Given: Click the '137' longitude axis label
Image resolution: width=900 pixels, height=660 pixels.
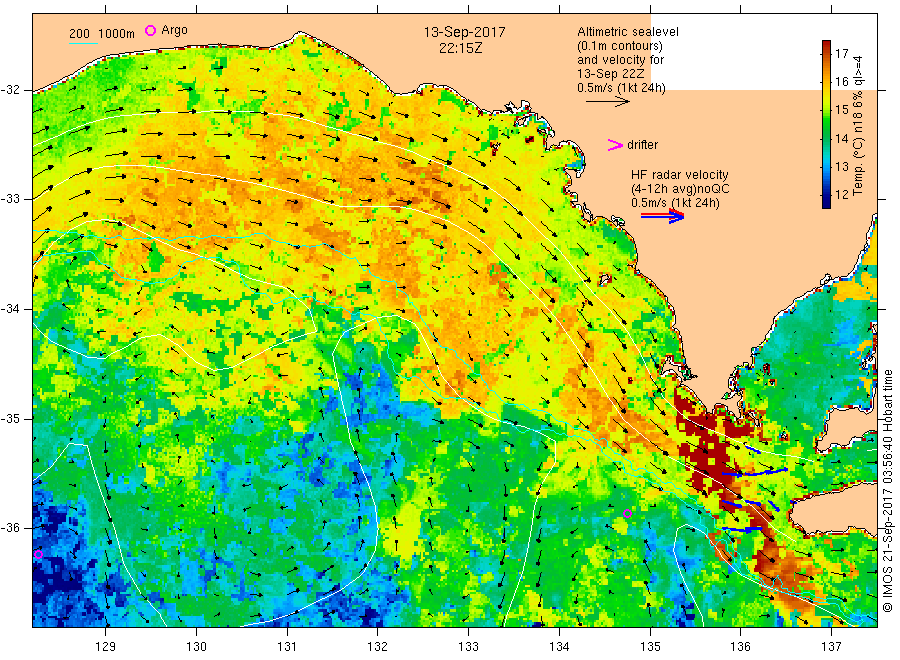Looking at the screenshot, I should point(831,647).
